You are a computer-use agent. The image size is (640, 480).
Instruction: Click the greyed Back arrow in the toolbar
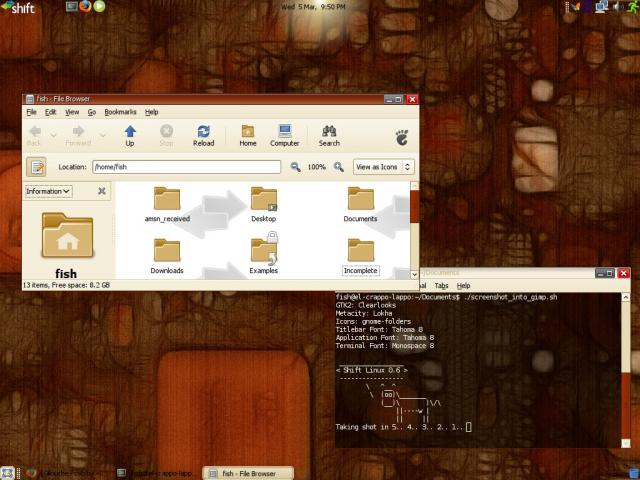pos(34,136)
